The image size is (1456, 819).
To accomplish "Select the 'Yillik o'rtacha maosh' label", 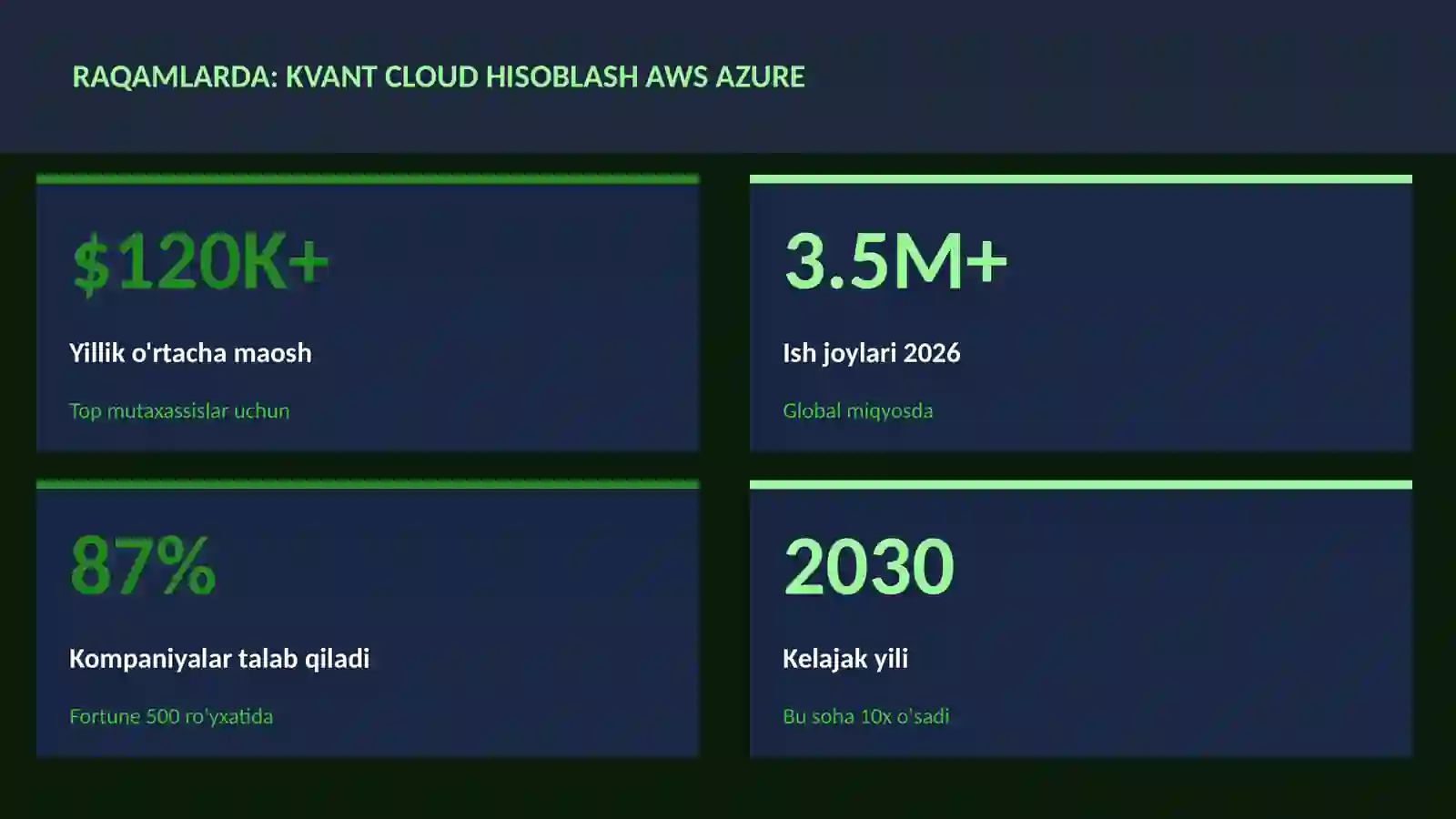I will click(190, 353).
